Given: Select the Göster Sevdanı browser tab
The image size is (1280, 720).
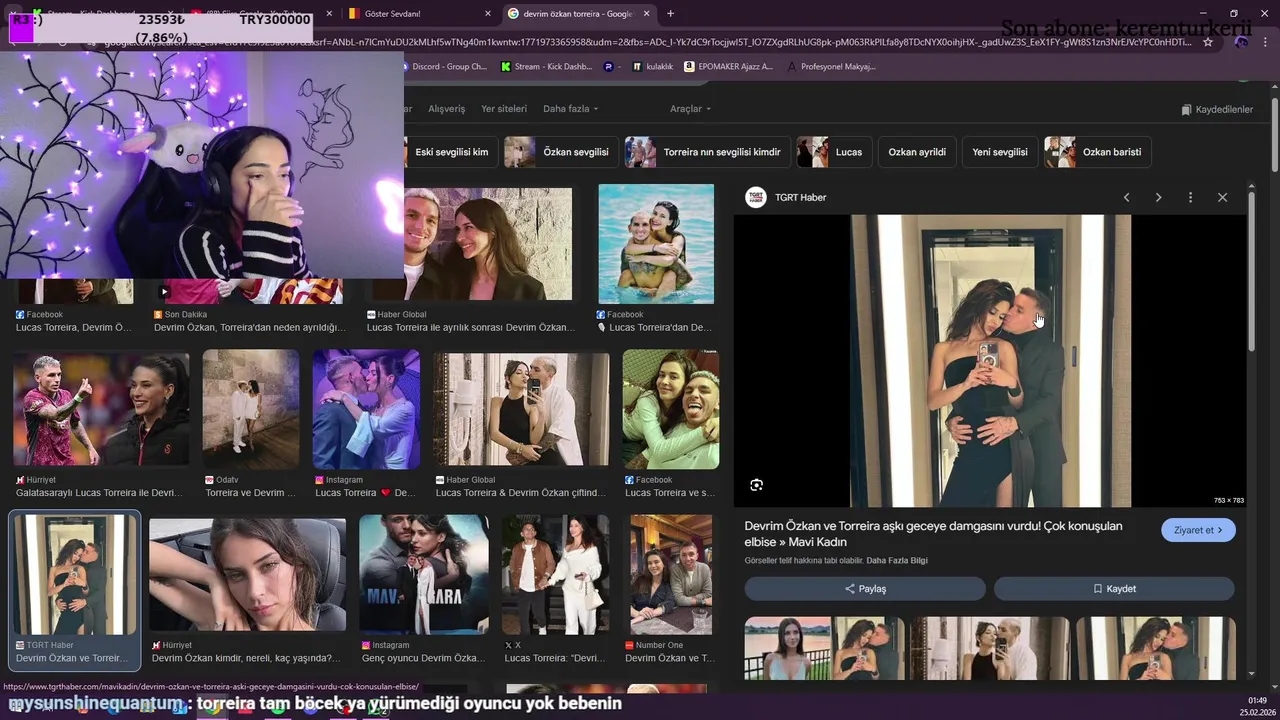Looking at the screenshot, I should pyautogui.click(x=418, y=13).
